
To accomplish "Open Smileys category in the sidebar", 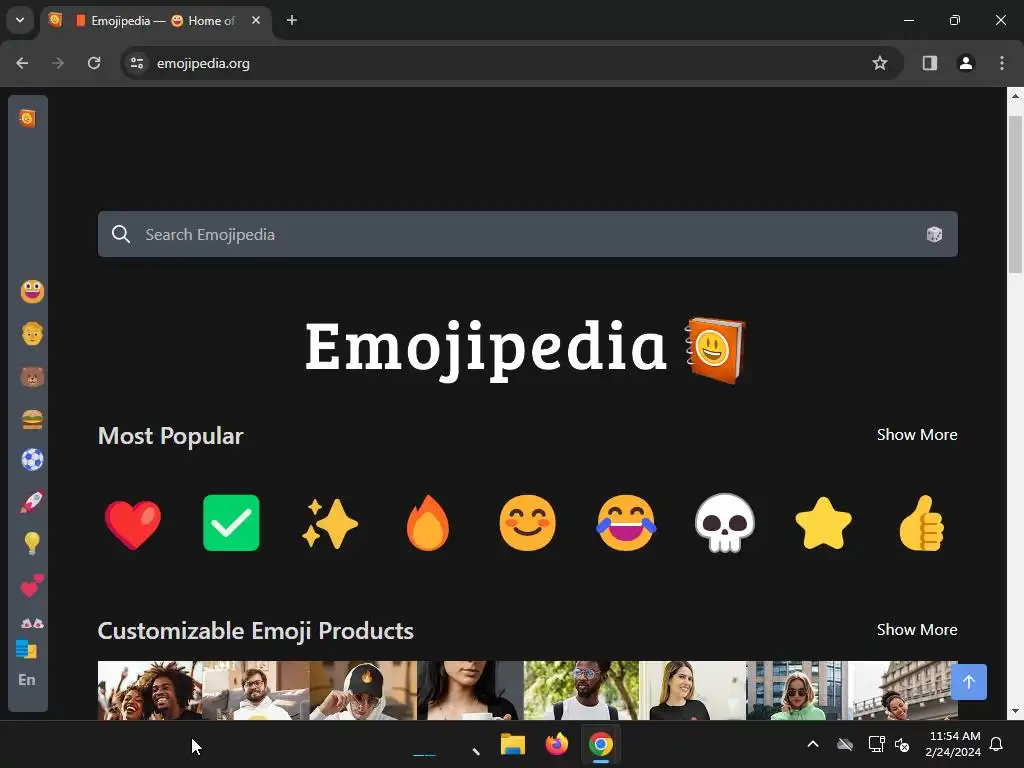I will [32, 291].
